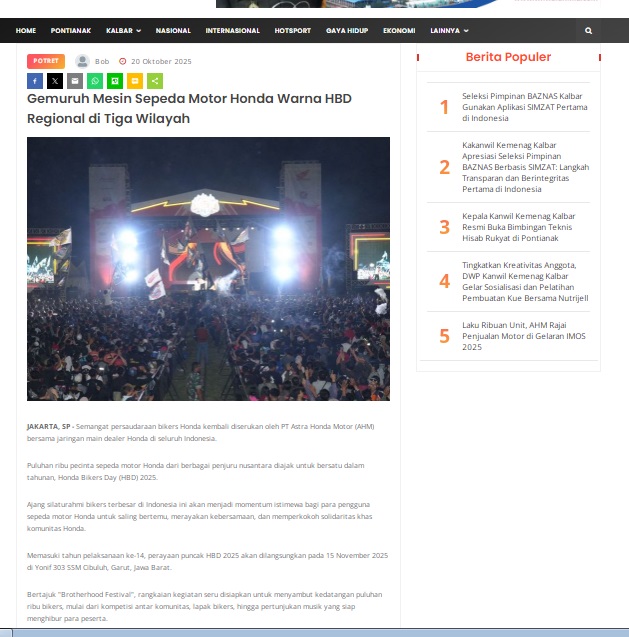This screenshot has width=629, height=637.
Task: Open popular article Kepala Kanwil Kemenag Kalbar Resmi
Action: 518,227
